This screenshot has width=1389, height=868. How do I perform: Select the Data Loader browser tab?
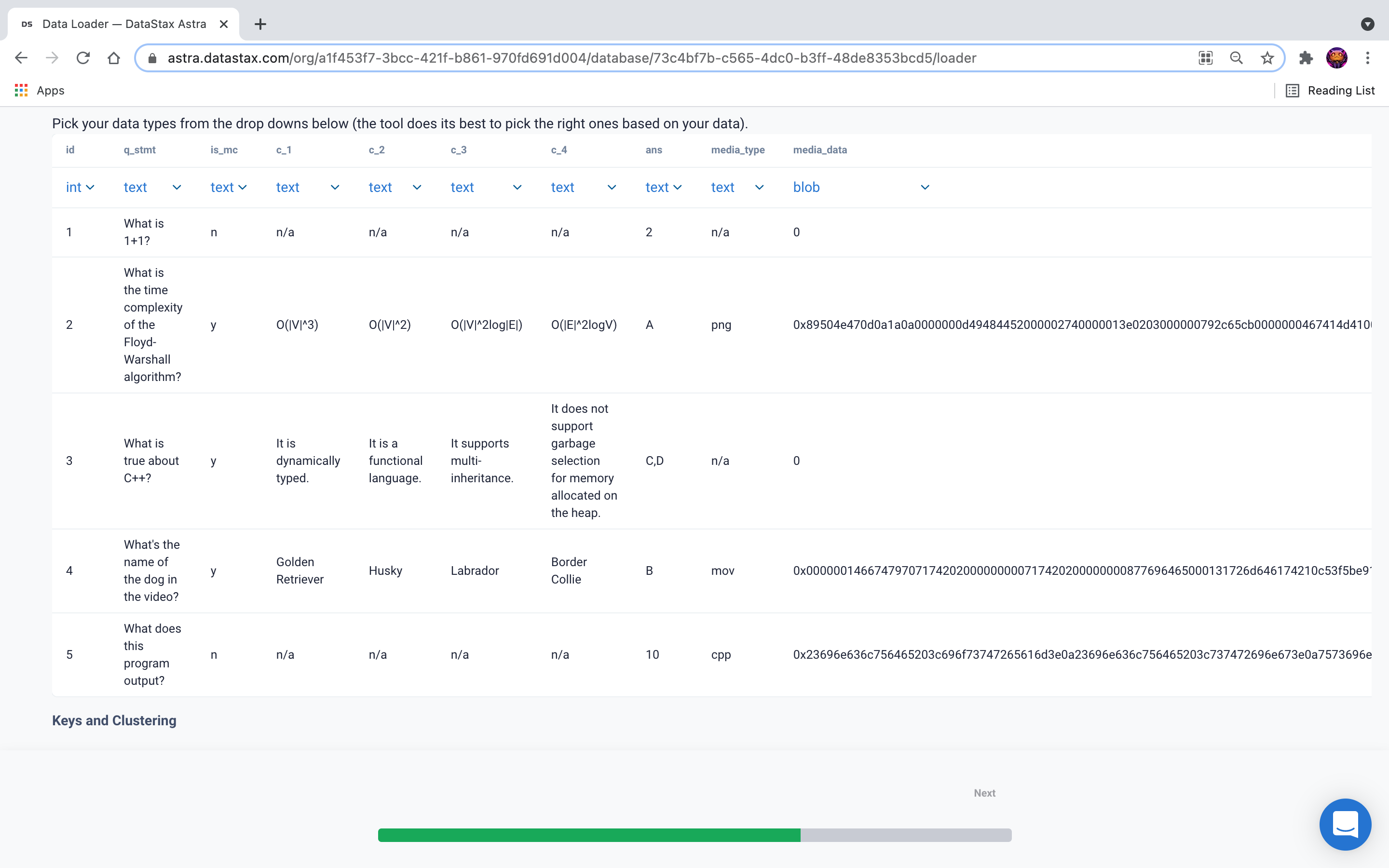(123, 24)
